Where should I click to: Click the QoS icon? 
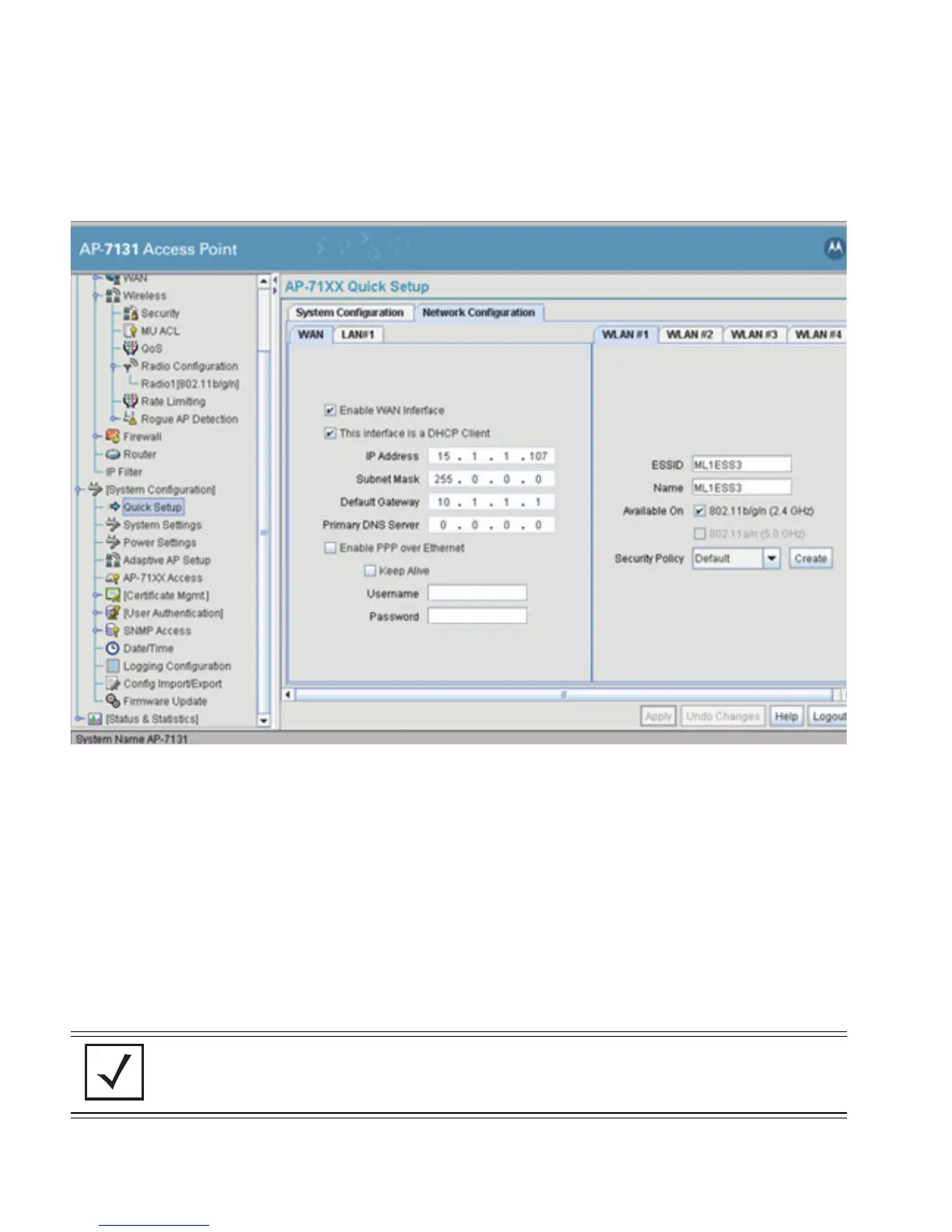pos(131,348)
